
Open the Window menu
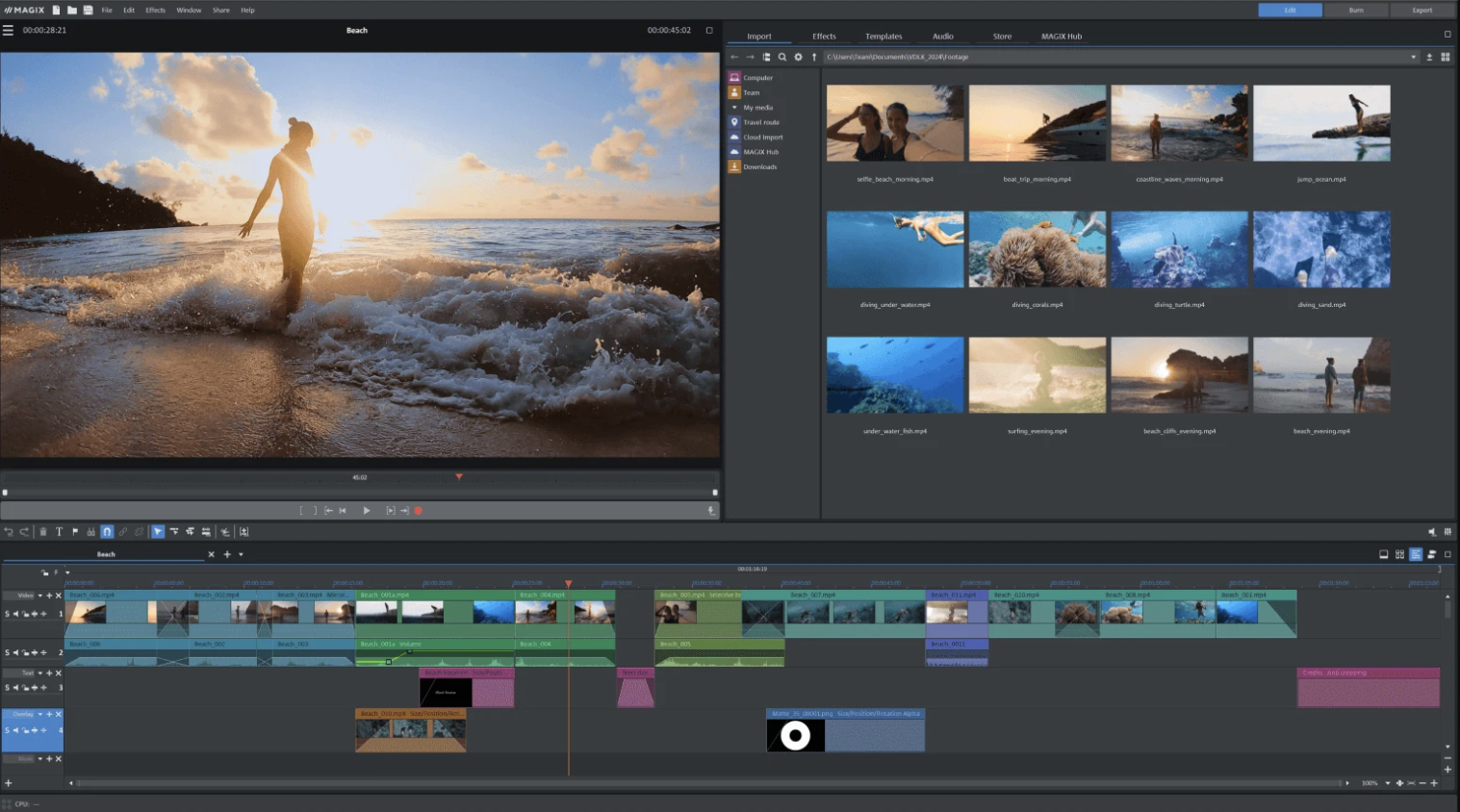click(x=189, y=10)
